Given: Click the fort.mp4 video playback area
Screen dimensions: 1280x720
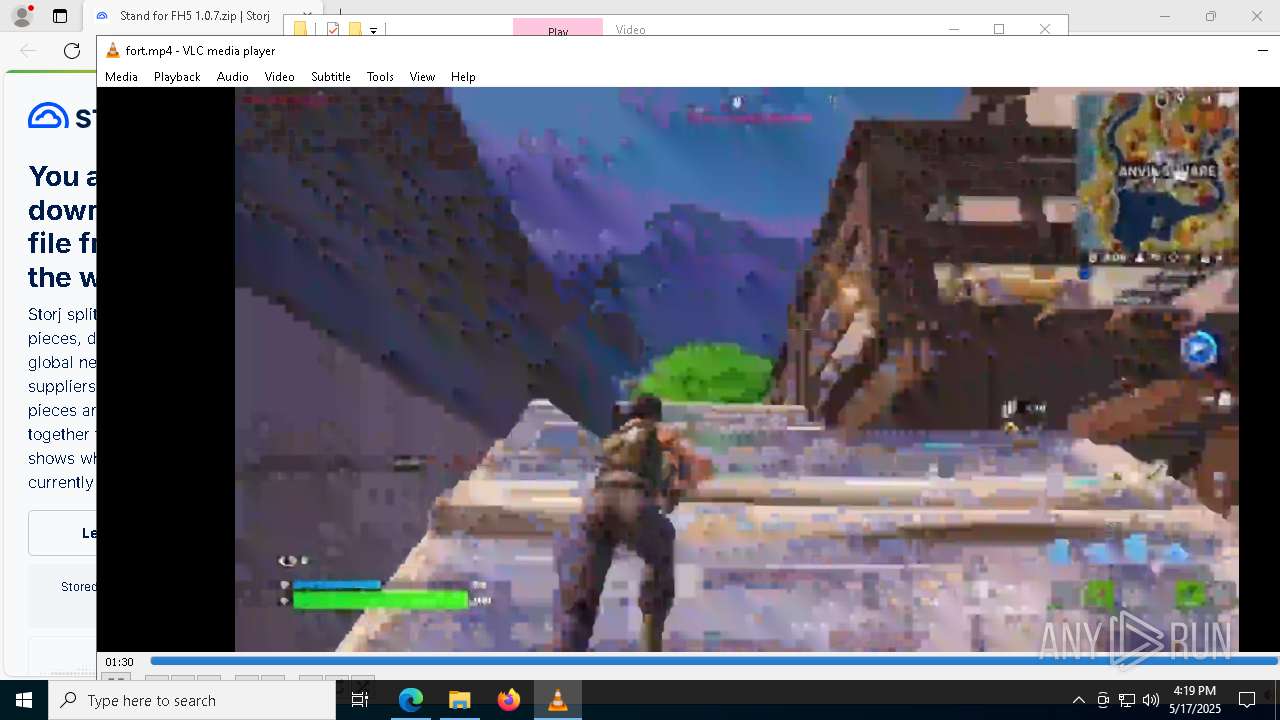Looking at the screenshot, I should [x=736, y=369].
